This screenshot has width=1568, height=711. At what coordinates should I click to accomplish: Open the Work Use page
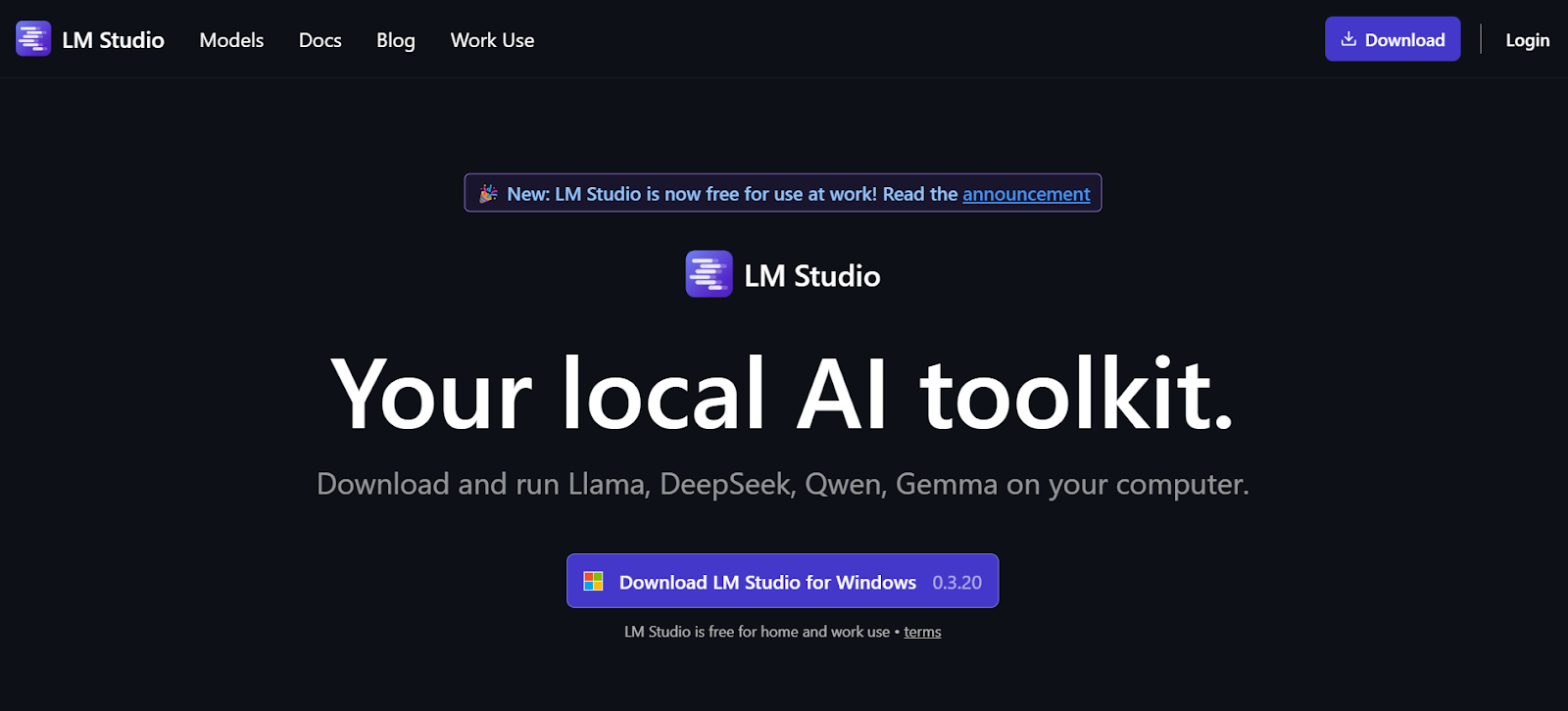(x=492, y=40)
